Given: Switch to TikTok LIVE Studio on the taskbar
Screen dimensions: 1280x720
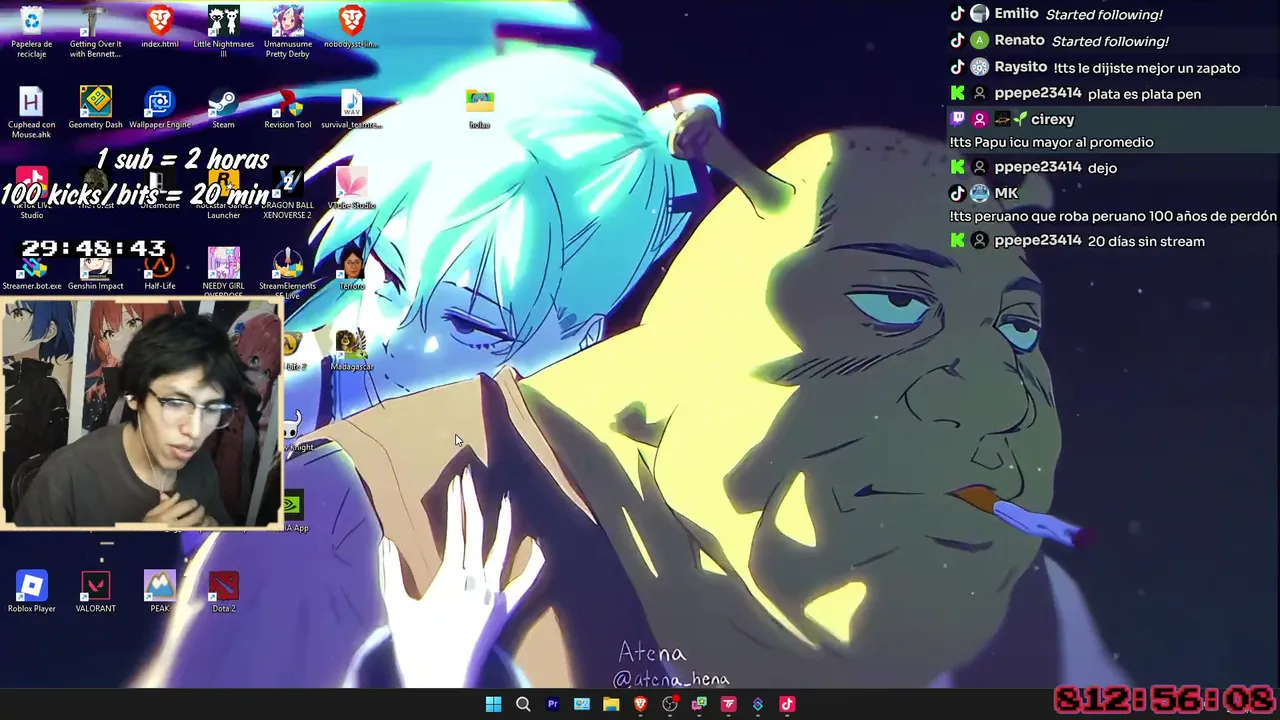Looking at the screenshot, I should pyautogui.click(x=787, y=704).
